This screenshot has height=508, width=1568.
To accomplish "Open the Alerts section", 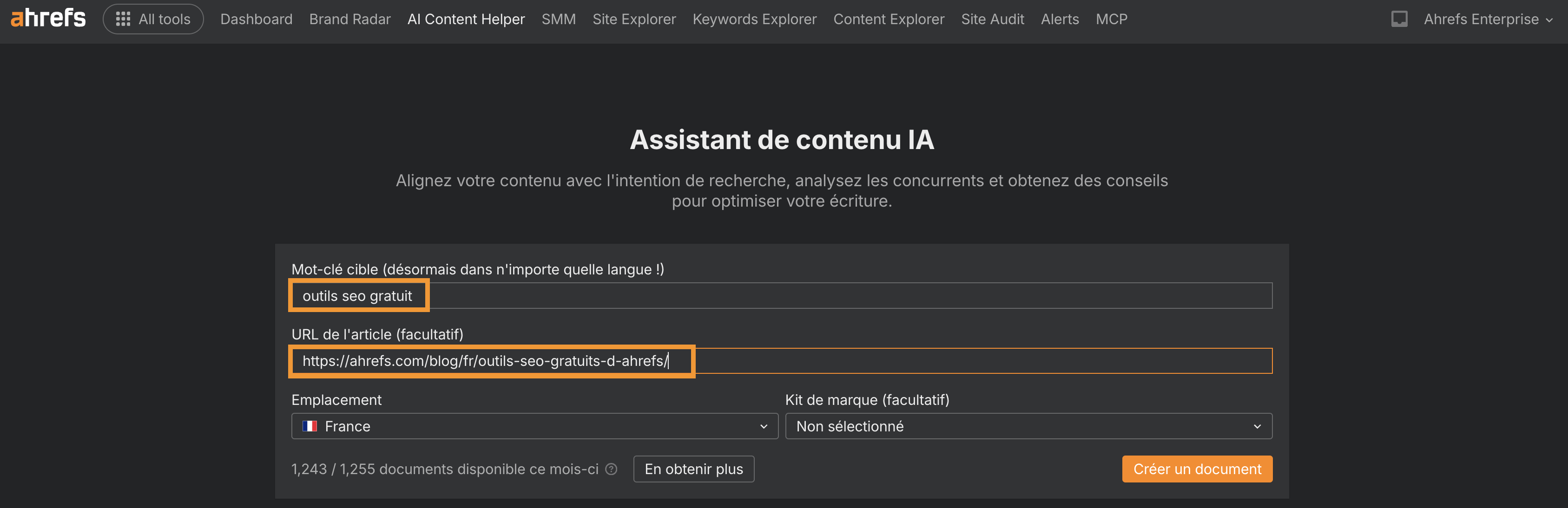I will click(1060, 19).
